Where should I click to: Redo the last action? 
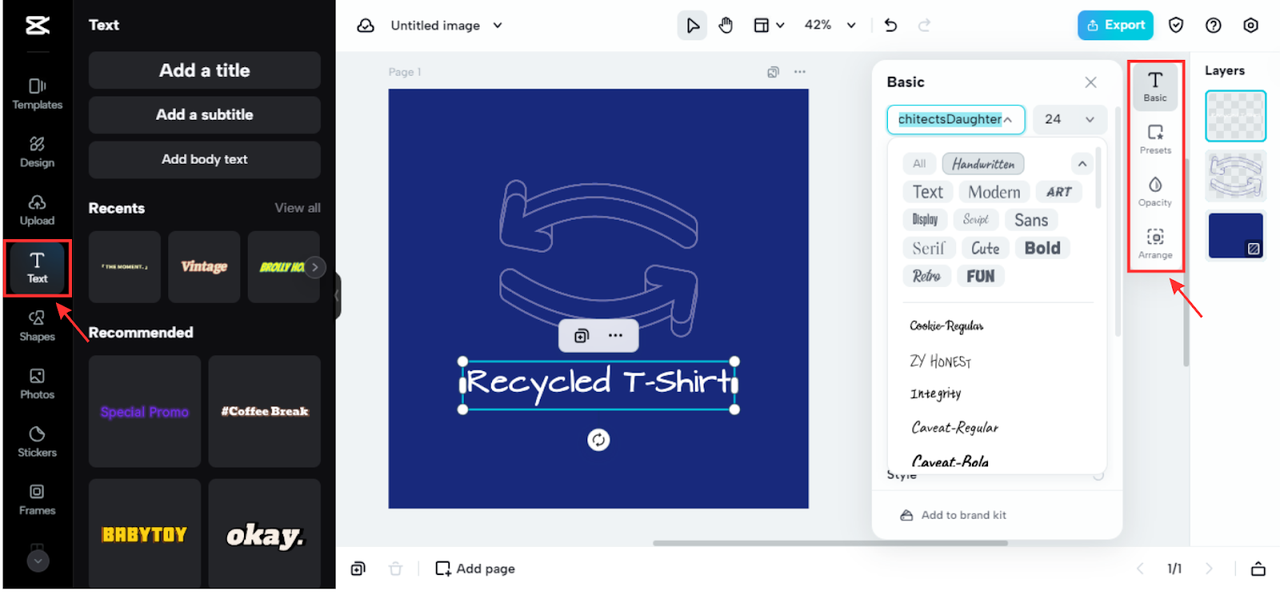pyautogui.click(x=924, y=25)
